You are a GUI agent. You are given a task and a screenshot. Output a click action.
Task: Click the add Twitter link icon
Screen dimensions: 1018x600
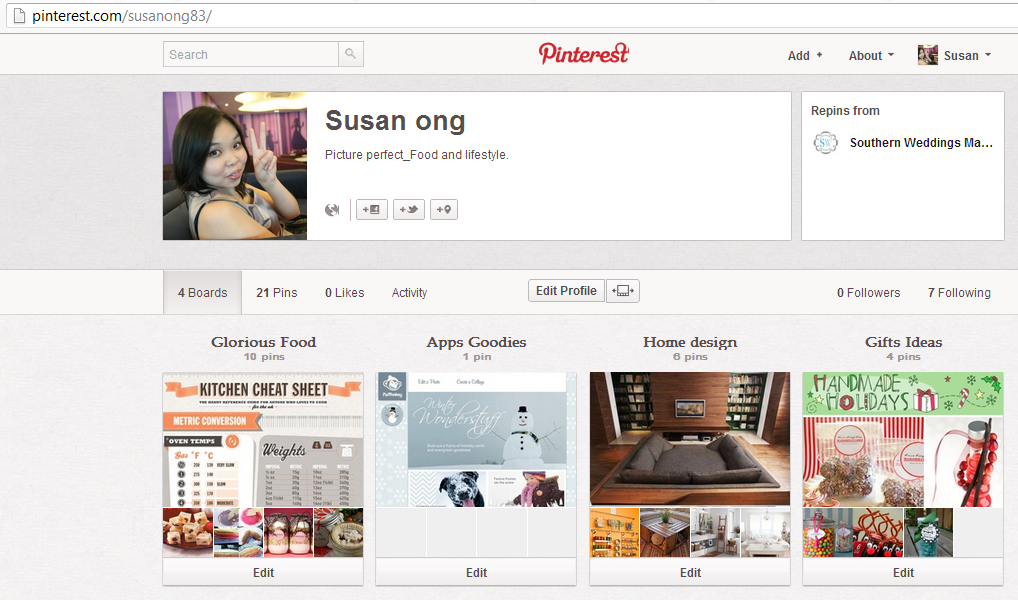point(409,210)
